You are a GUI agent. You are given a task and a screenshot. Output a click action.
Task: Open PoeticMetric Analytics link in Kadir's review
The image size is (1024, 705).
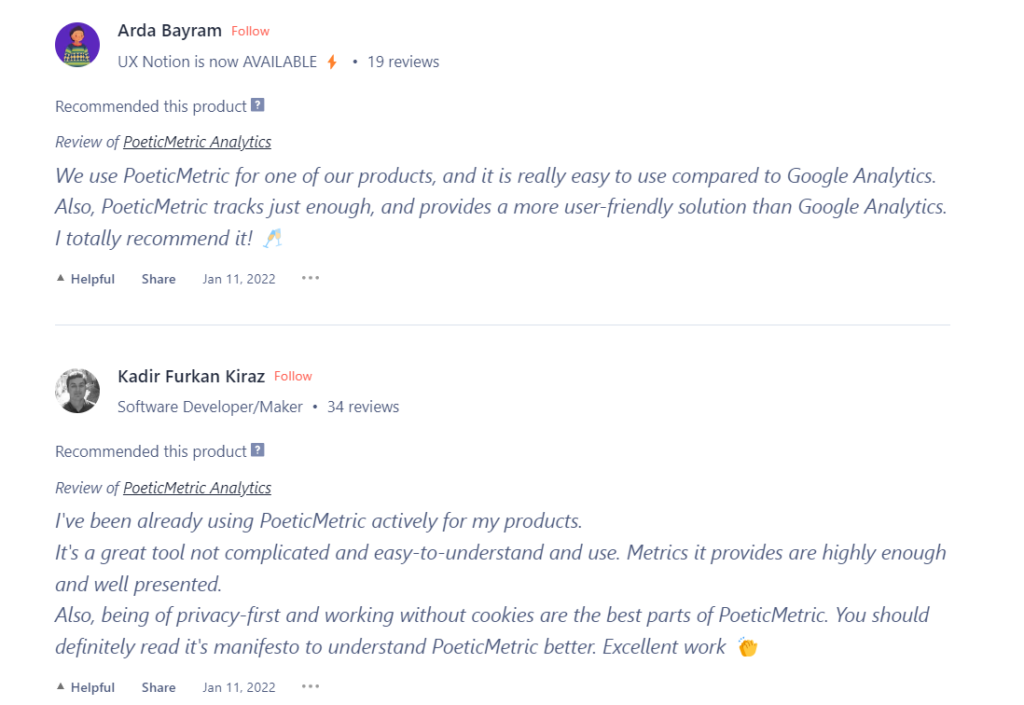pos(197,488)
